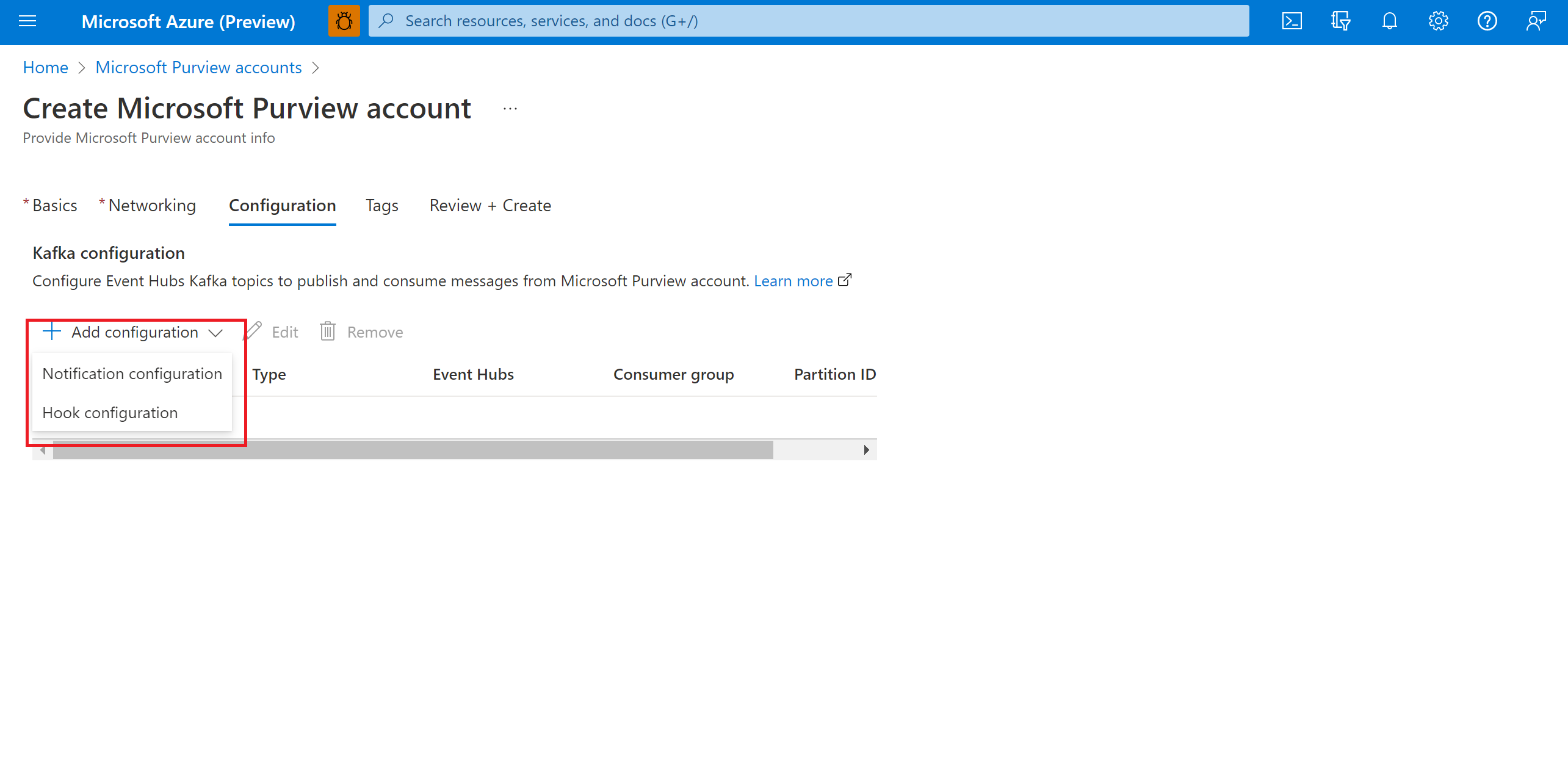Open the notifications bell
This screenshot has height=782, width=1568.
pyautogui.click(x=1389, y=21)
